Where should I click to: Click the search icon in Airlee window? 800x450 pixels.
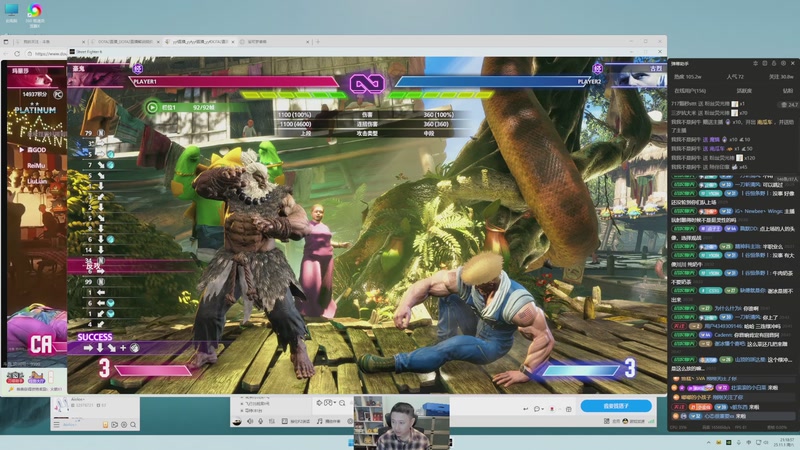click(133, 424)
